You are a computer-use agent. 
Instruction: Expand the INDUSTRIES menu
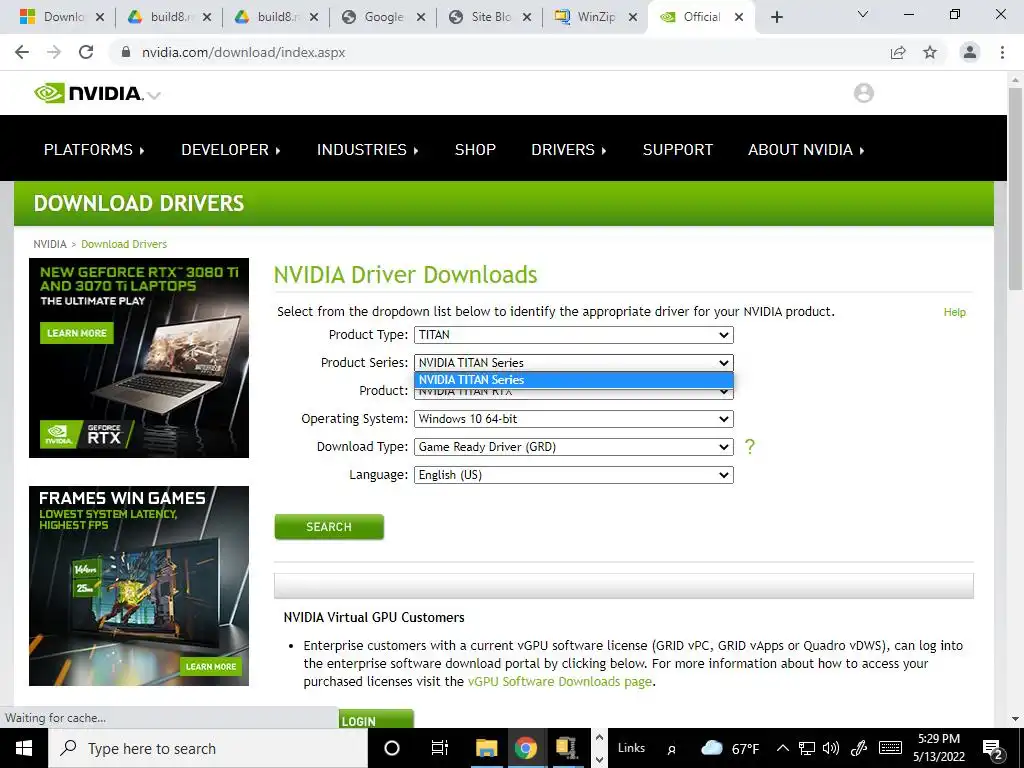[368, 150]
